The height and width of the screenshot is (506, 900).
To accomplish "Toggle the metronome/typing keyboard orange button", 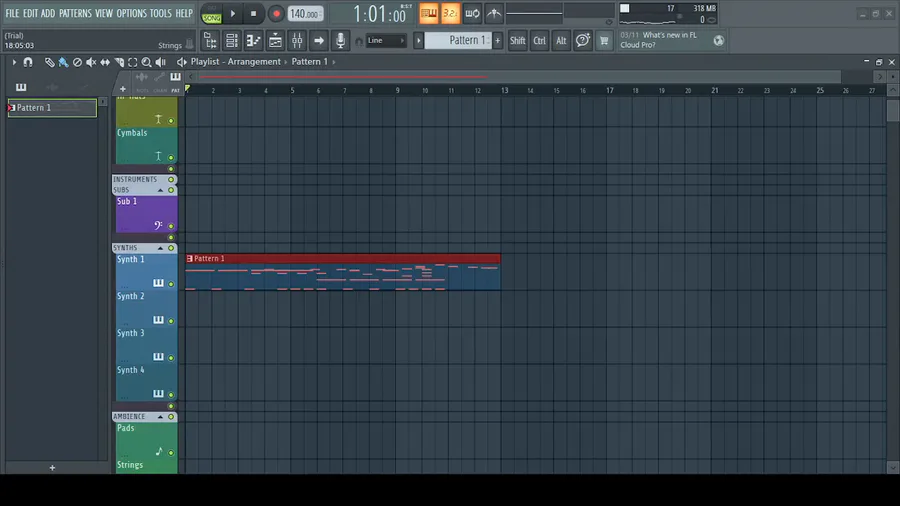I will tap(429, 14).
